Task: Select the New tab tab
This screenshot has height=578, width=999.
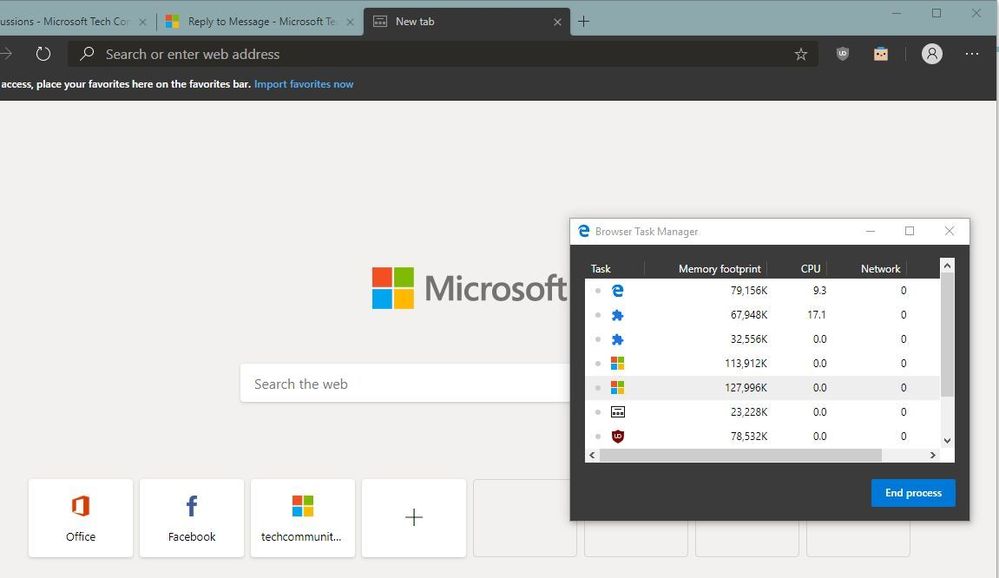Action: (x=466, y=22)
